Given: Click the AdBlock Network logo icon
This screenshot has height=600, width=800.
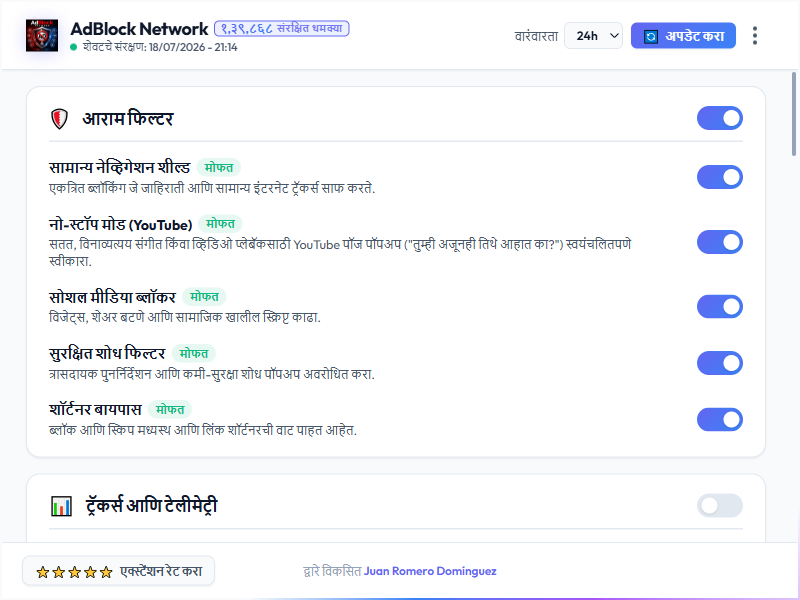Looking at the screenshot, I should (x=42, y=36).
